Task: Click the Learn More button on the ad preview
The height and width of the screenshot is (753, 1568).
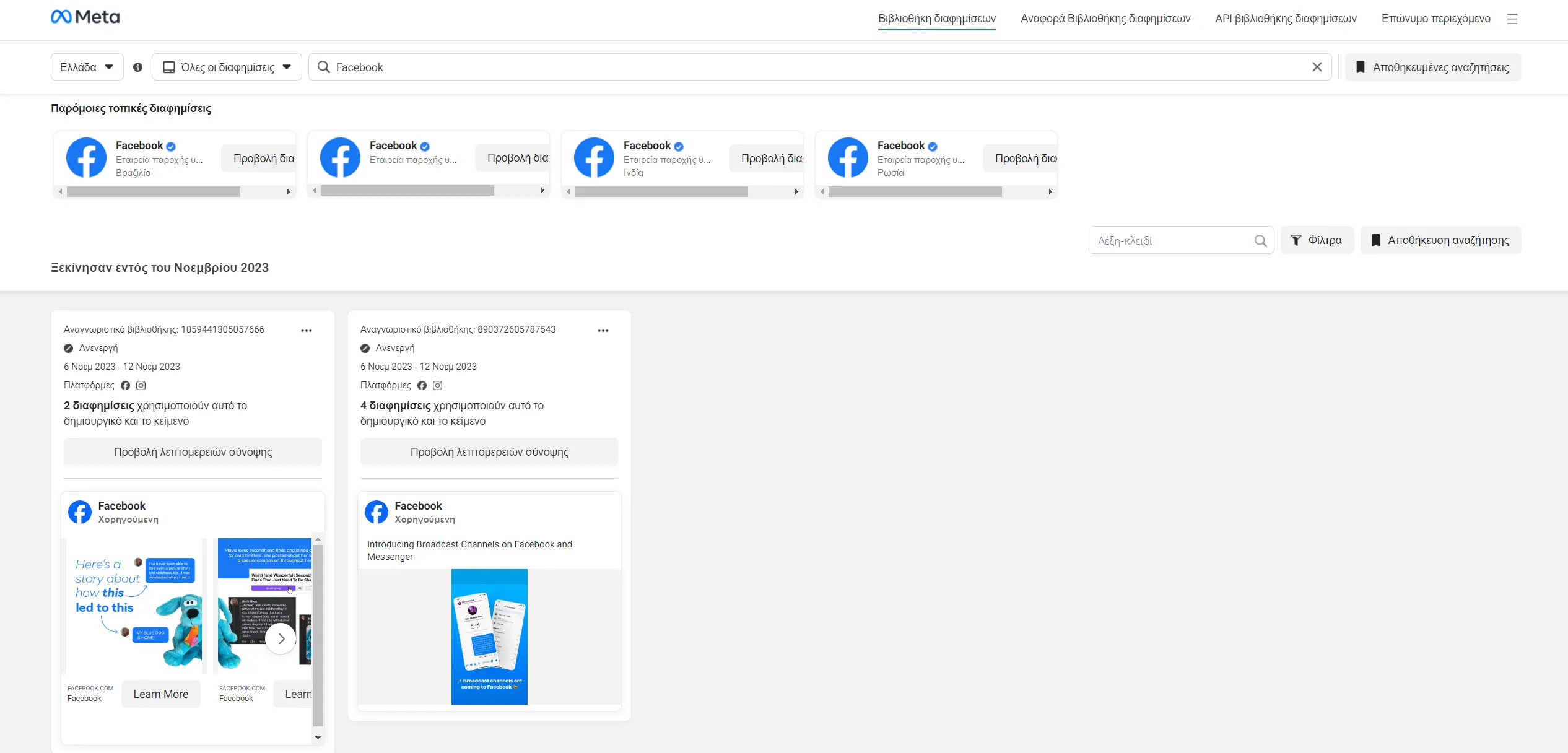Action: tap(161, 694)
